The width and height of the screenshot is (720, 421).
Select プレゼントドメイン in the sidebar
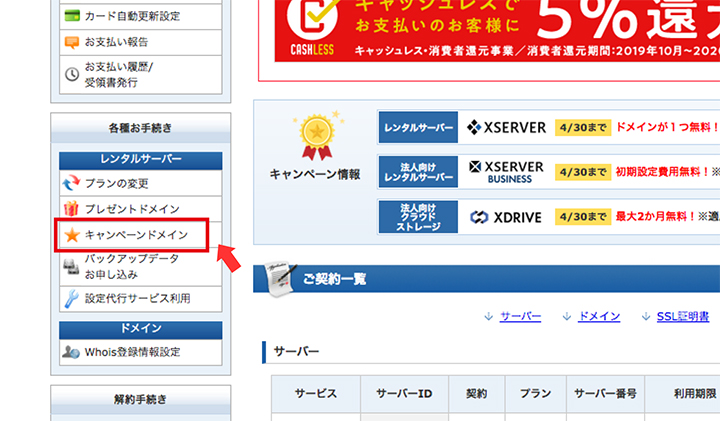tap(141, 209)
